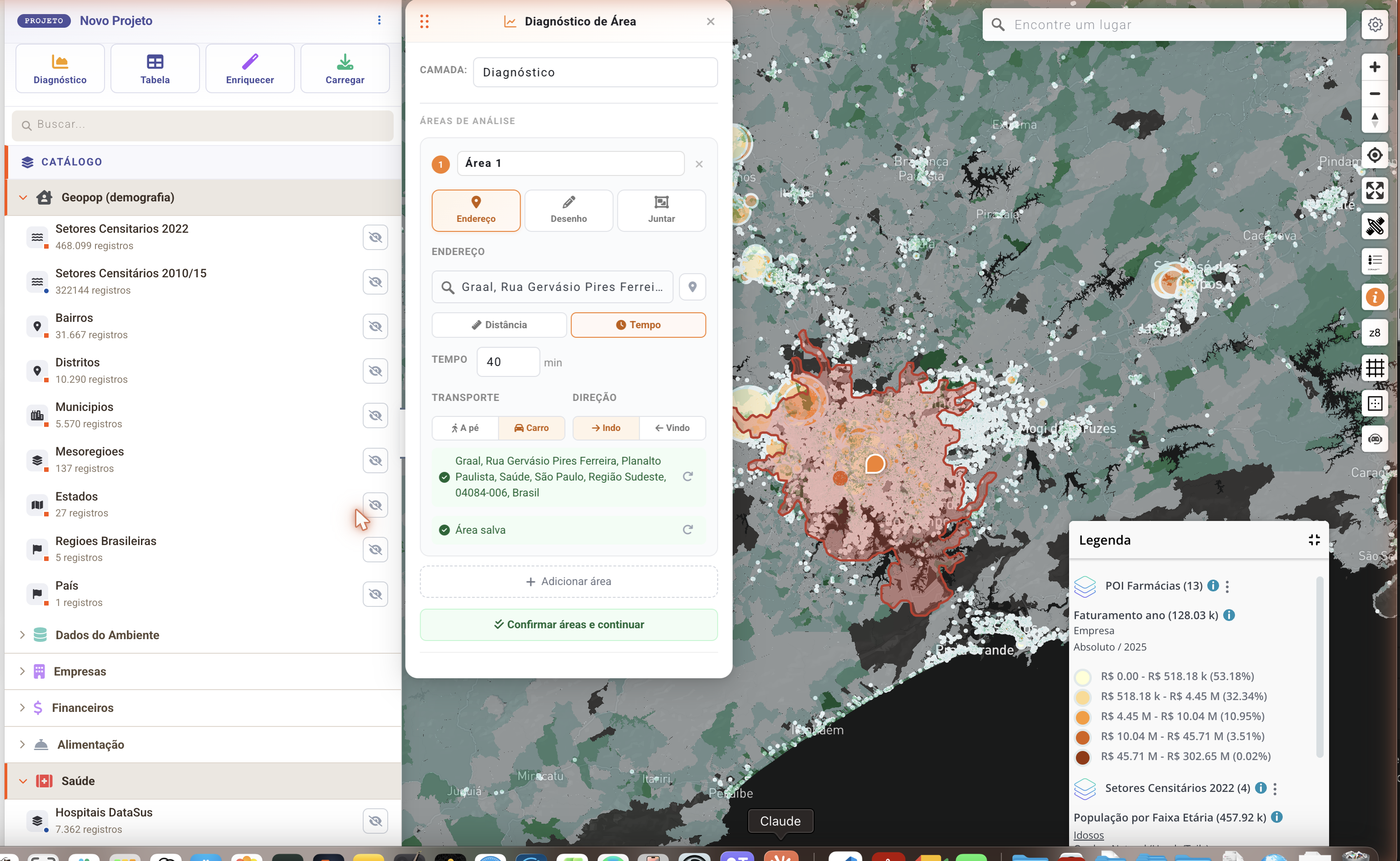
Task: Select the Vindo direction option
Action: (x=672, y=428)
